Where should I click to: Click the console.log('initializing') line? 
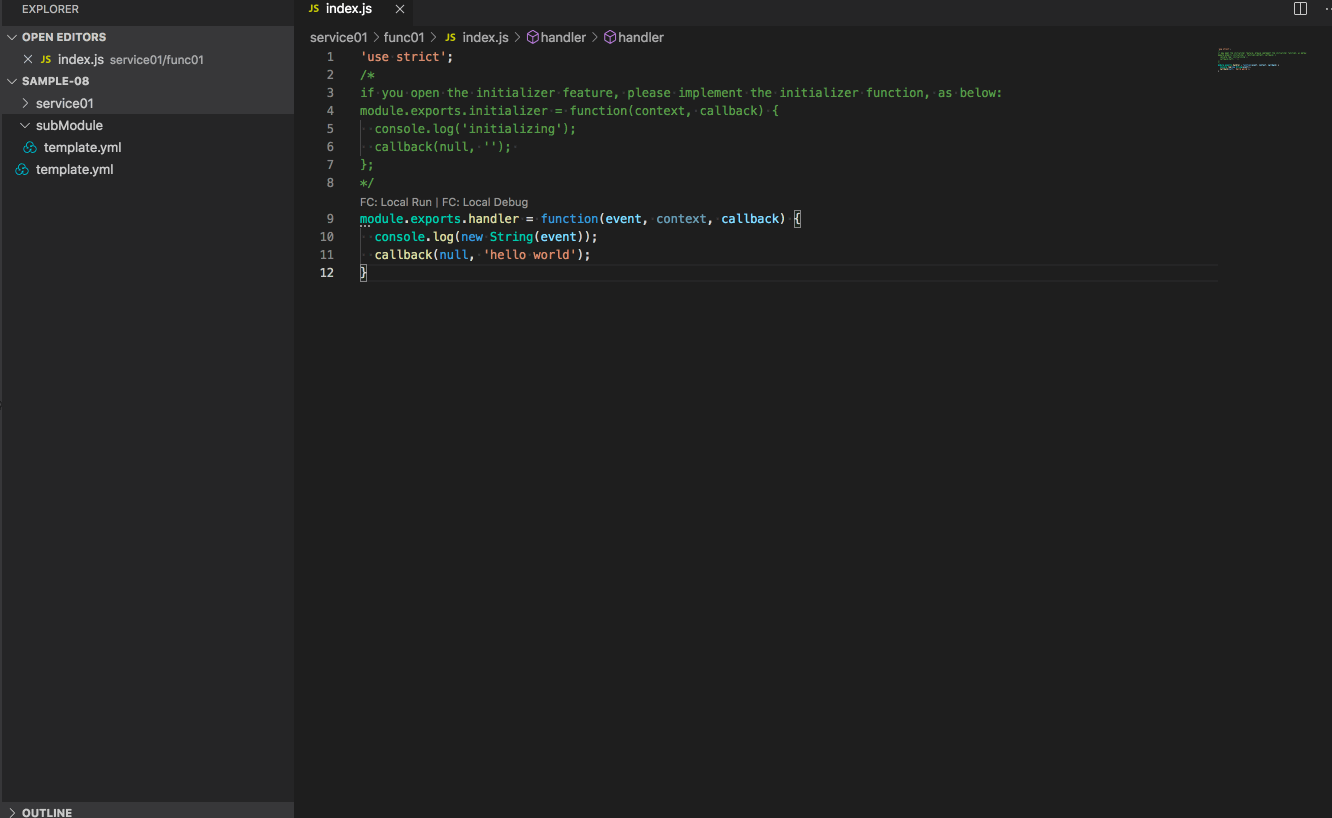475,129
